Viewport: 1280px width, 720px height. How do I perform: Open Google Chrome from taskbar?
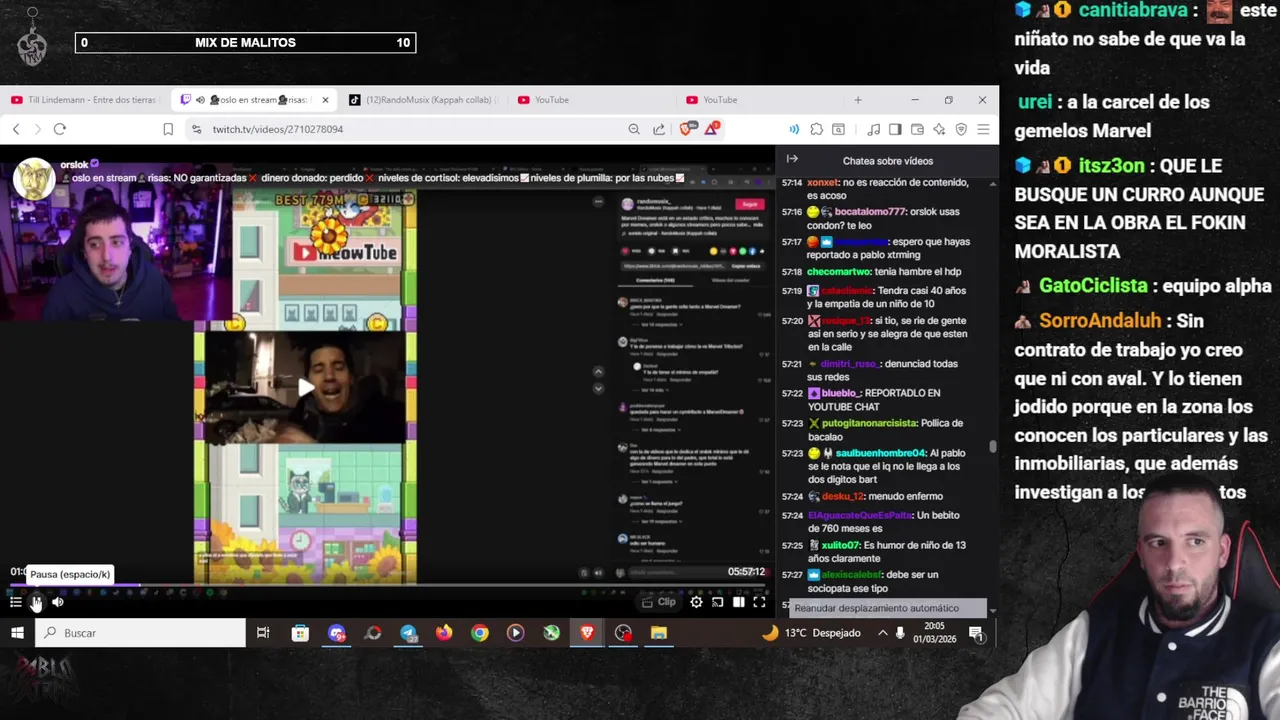click(x=480, y=633)
